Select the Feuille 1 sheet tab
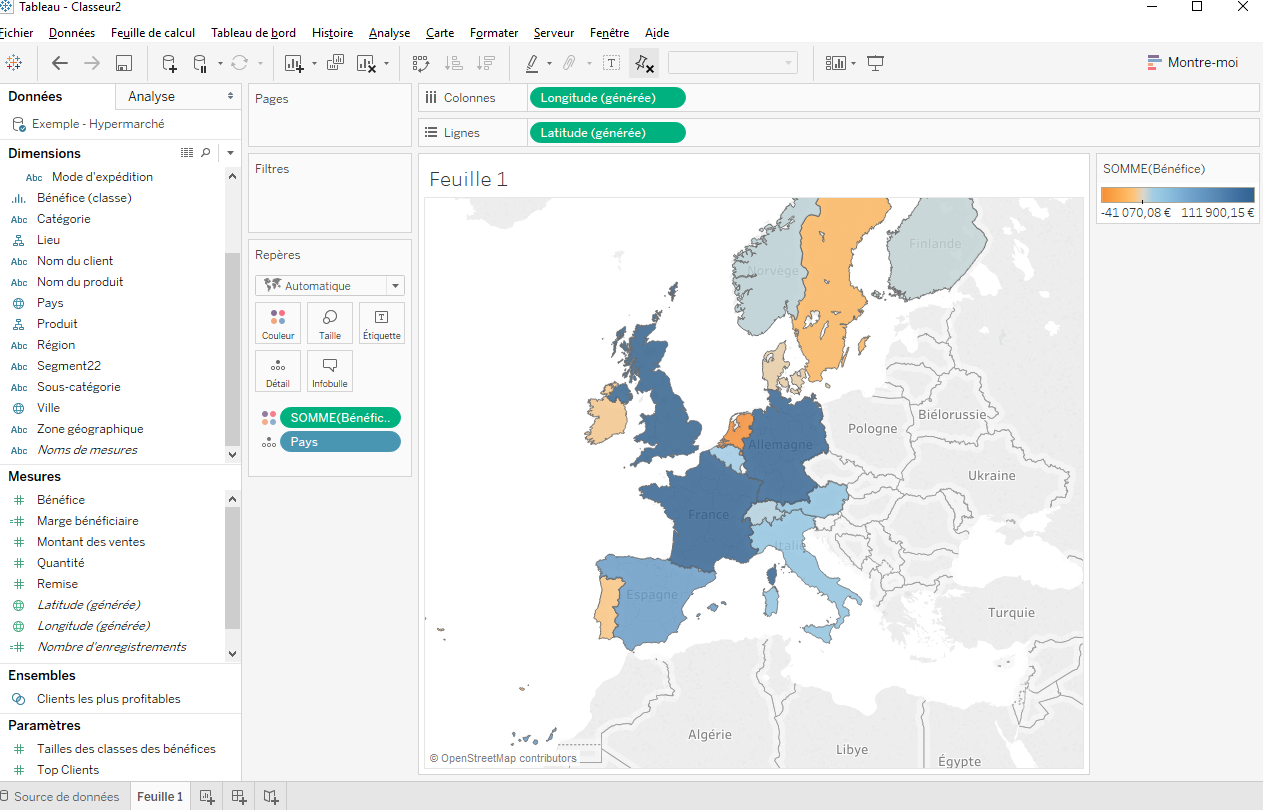Image resolution: width=1263 pixels, height=810 pixels. click(160, 797)
